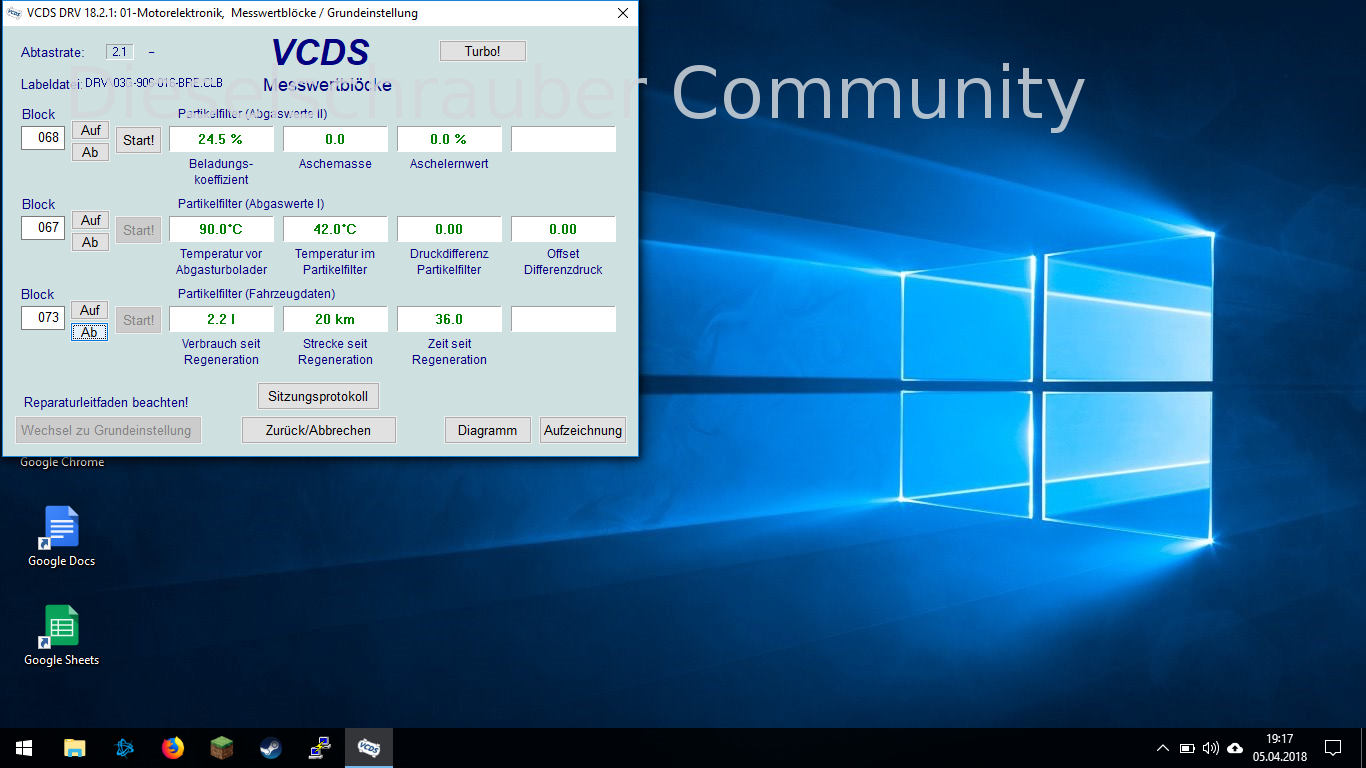This screenshot has height=768, width=1366.
Task: Increase block 067 with Auf
Action: (90, 220)
